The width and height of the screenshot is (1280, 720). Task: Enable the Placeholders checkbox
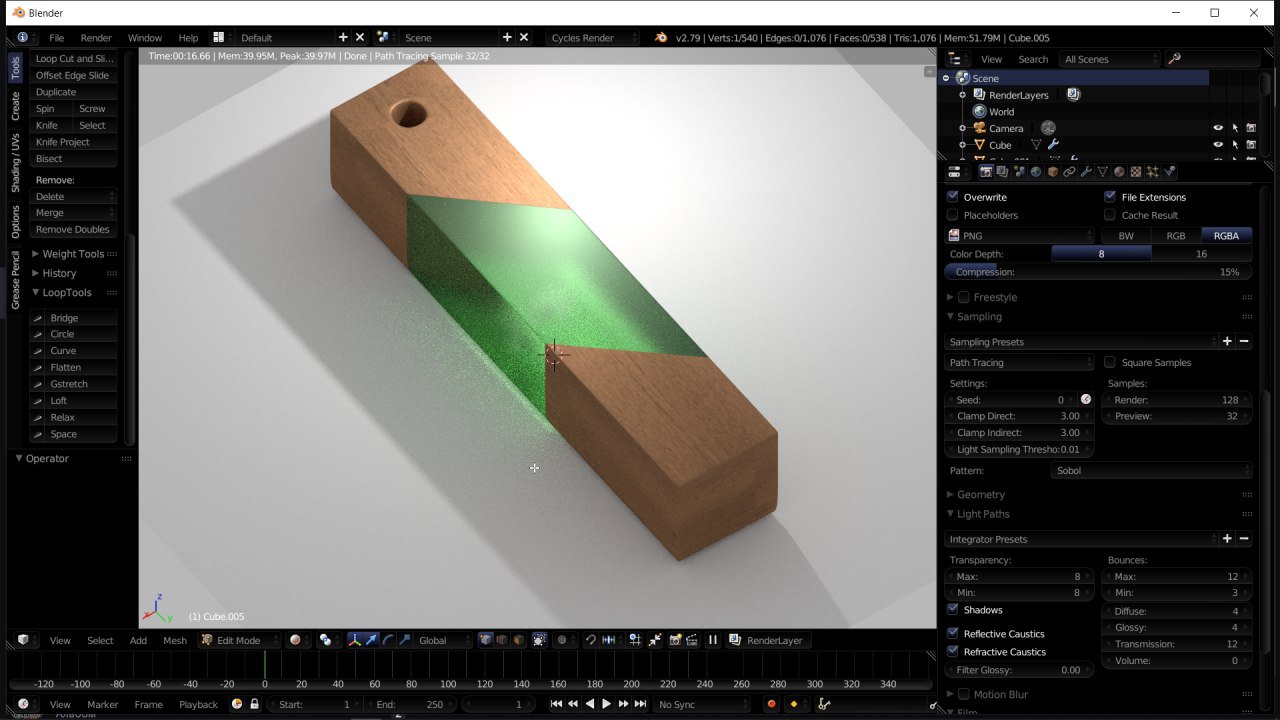953,215
